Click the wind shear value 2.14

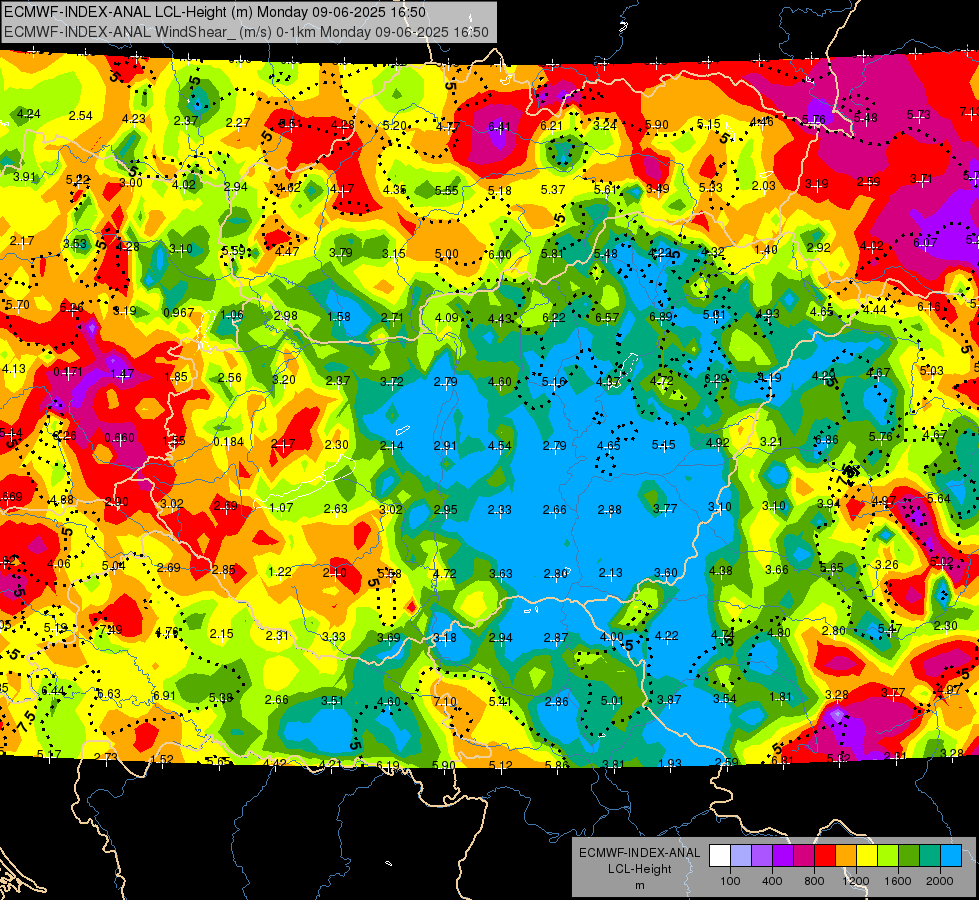coord(391,445)
